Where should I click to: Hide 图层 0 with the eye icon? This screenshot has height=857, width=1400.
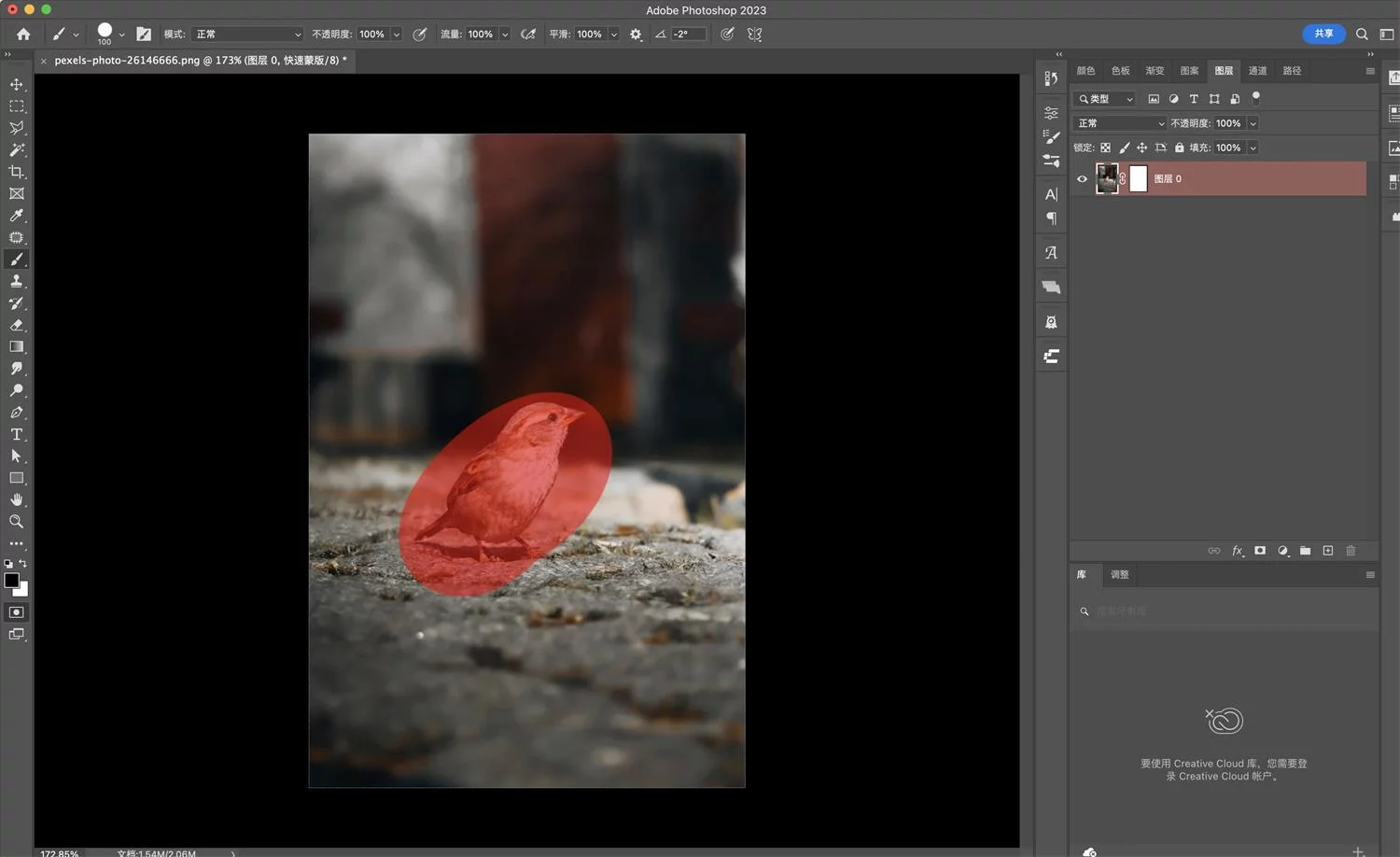pos(1083,179)
